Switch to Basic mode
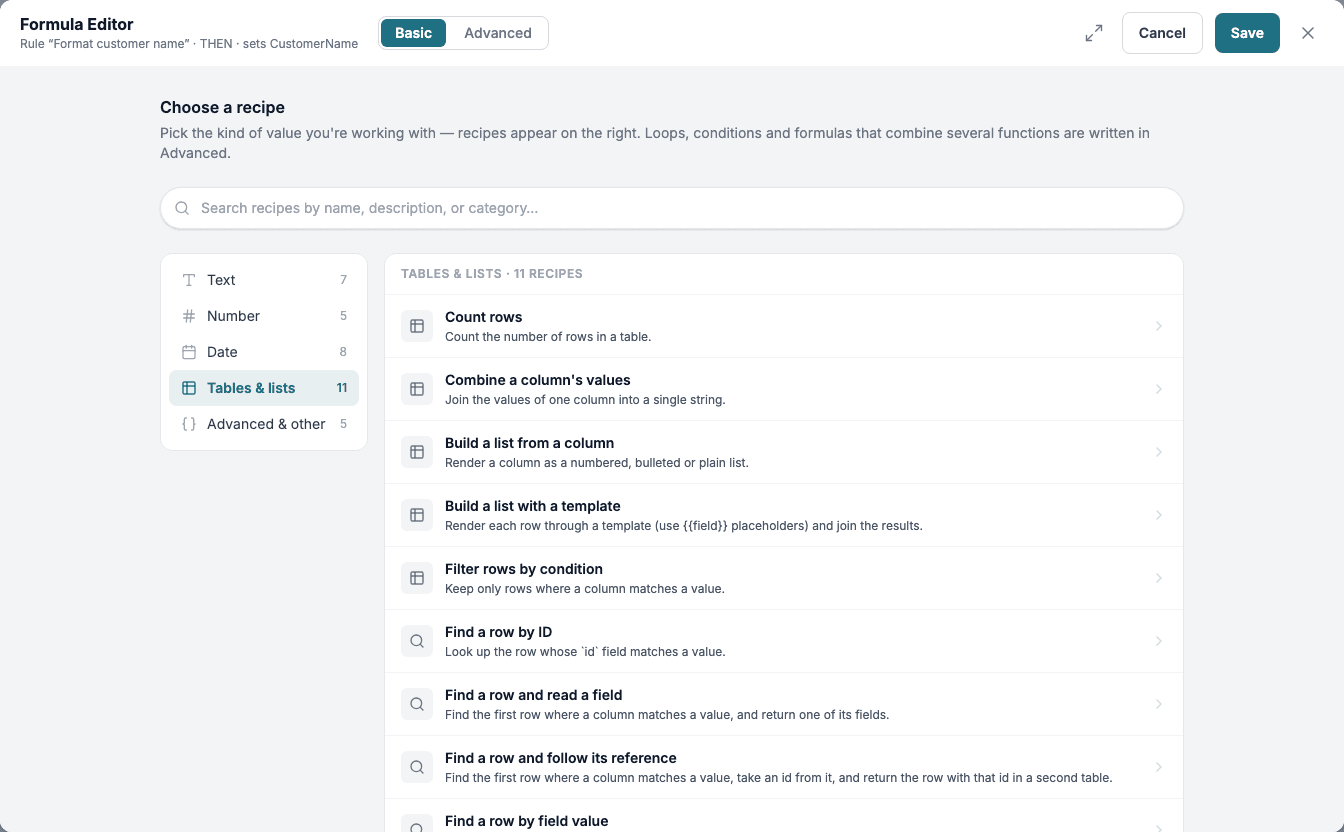This screenshot has height=832, width=1344. coord(413,33)
